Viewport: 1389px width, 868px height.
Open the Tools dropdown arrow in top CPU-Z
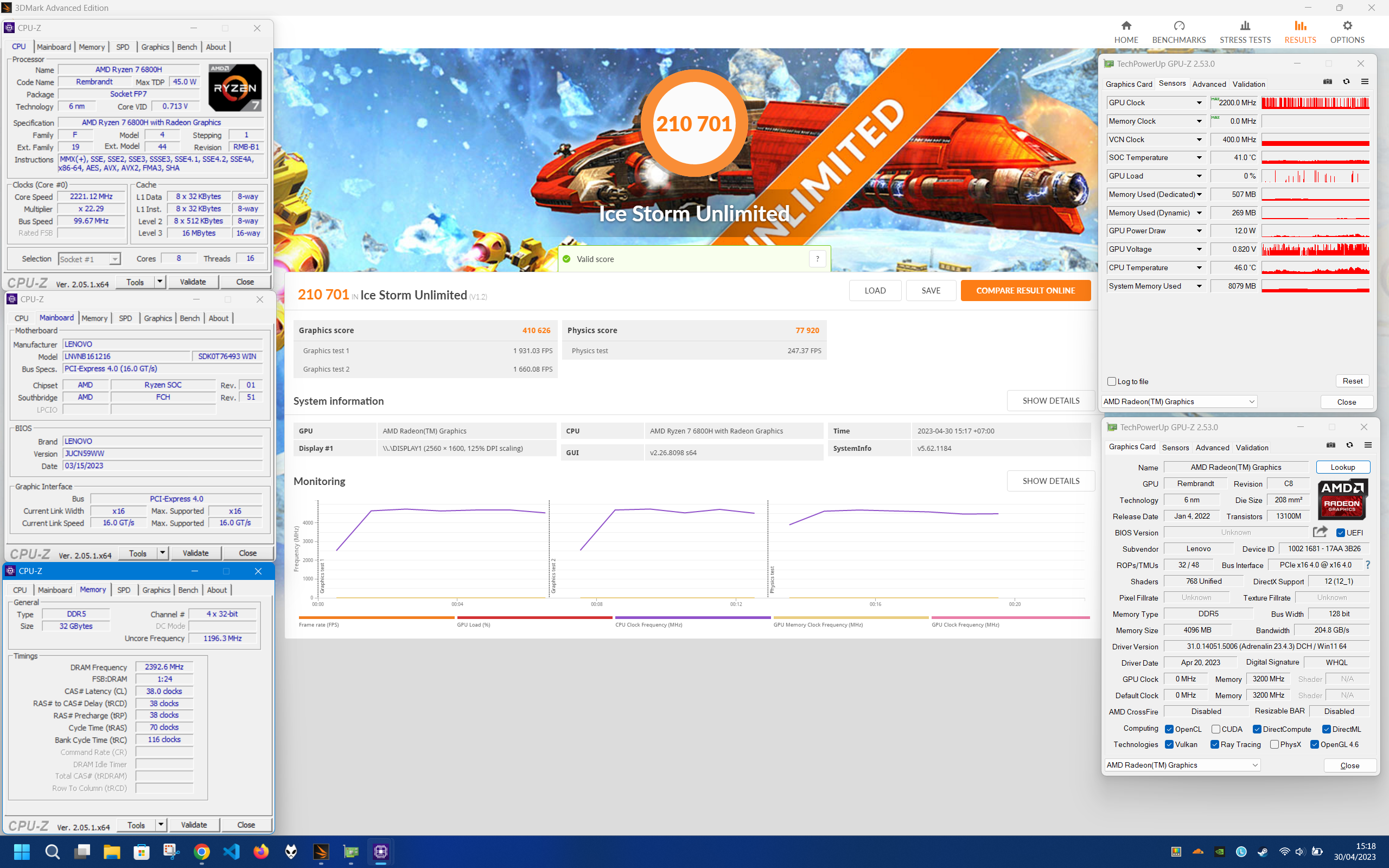pyautogui.click(x=160, y=282)
